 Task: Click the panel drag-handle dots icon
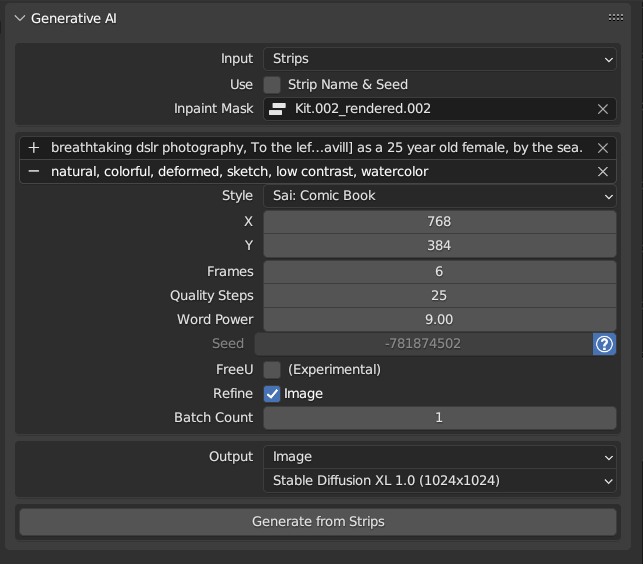pyautogui.click(x=616, y=17)
